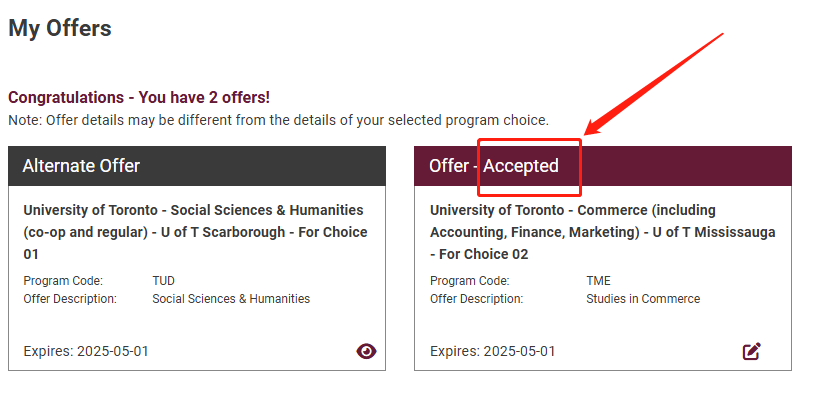
Task: Click the My Offers page heading
Action: (60, 28)
